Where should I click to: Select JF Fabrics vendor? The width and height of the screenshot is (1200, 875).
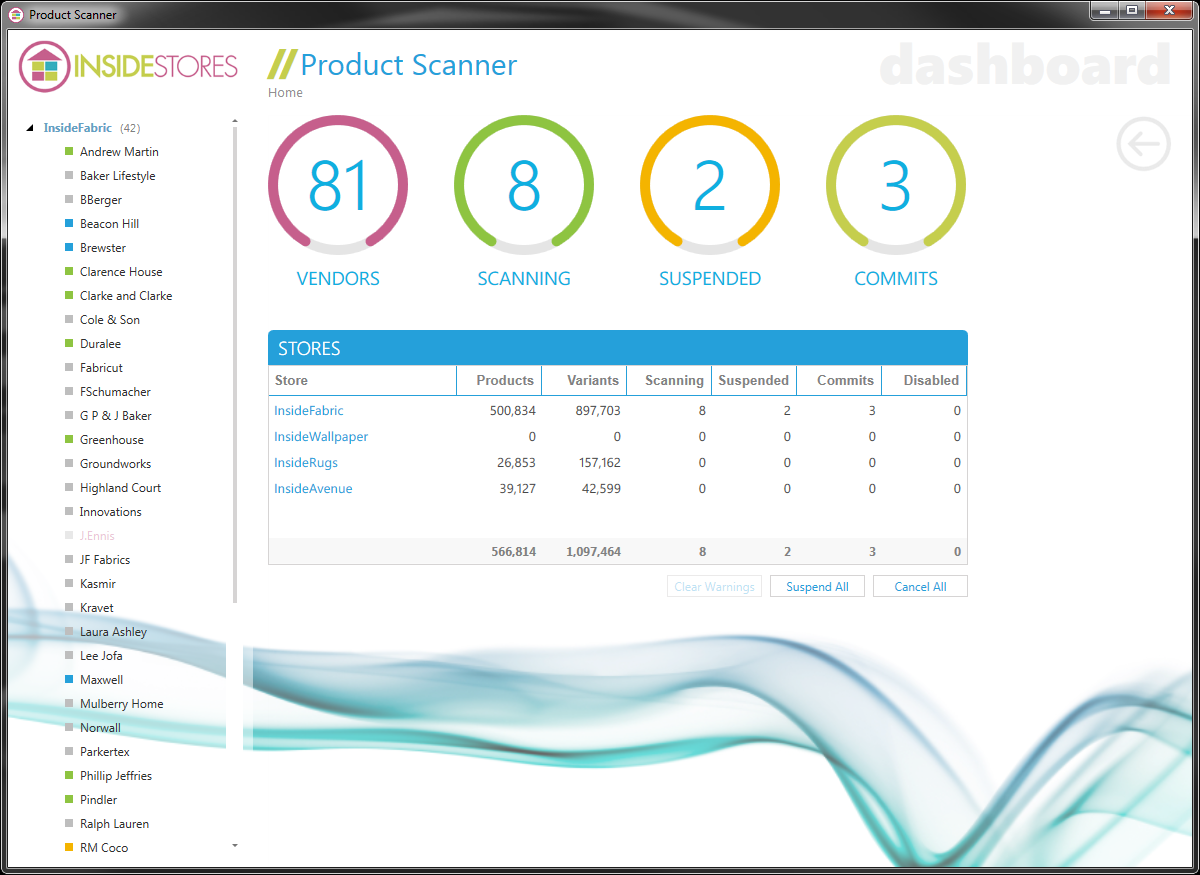(x=105, y=560)
